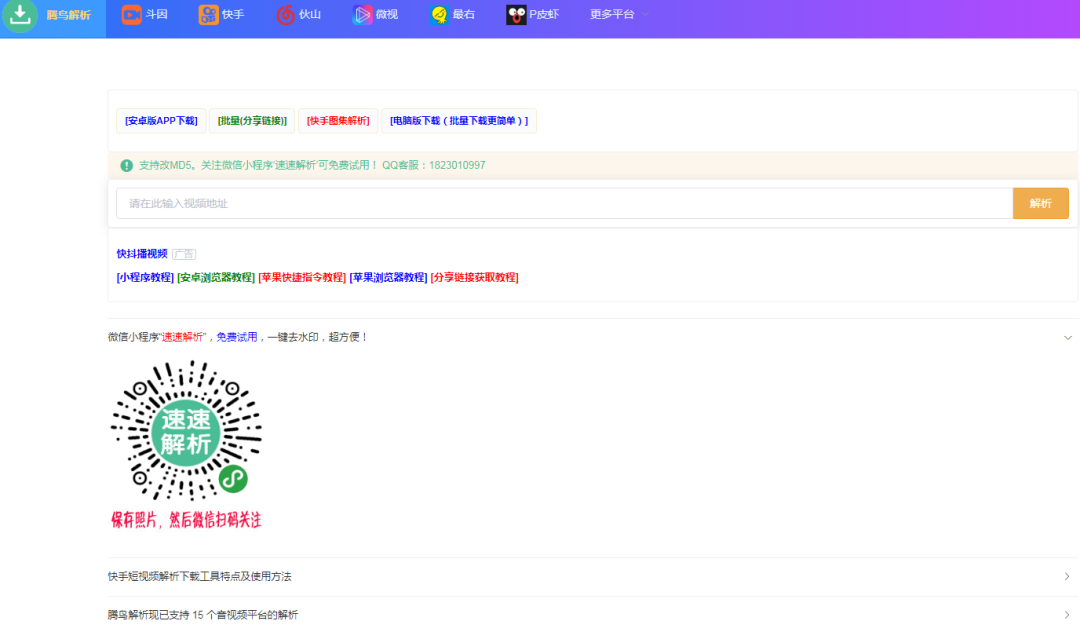The width and height of the screenshot is (1080, 632).
Task: Click the 免费试用 blue text
Action: click(x=237, y=337)
